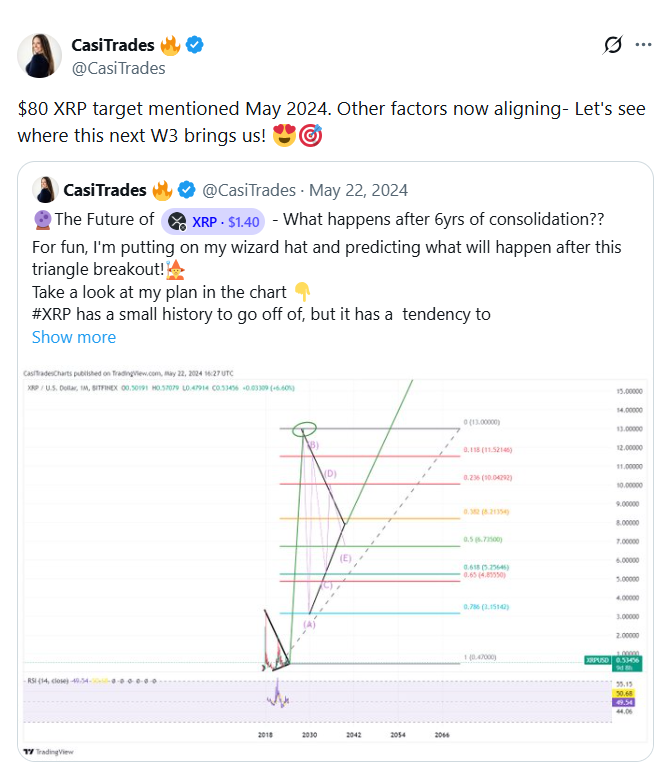The height and width of the screenshot is (773, 667).
Task: Open top @CasiTrades handle link
Action: point(118,68)
